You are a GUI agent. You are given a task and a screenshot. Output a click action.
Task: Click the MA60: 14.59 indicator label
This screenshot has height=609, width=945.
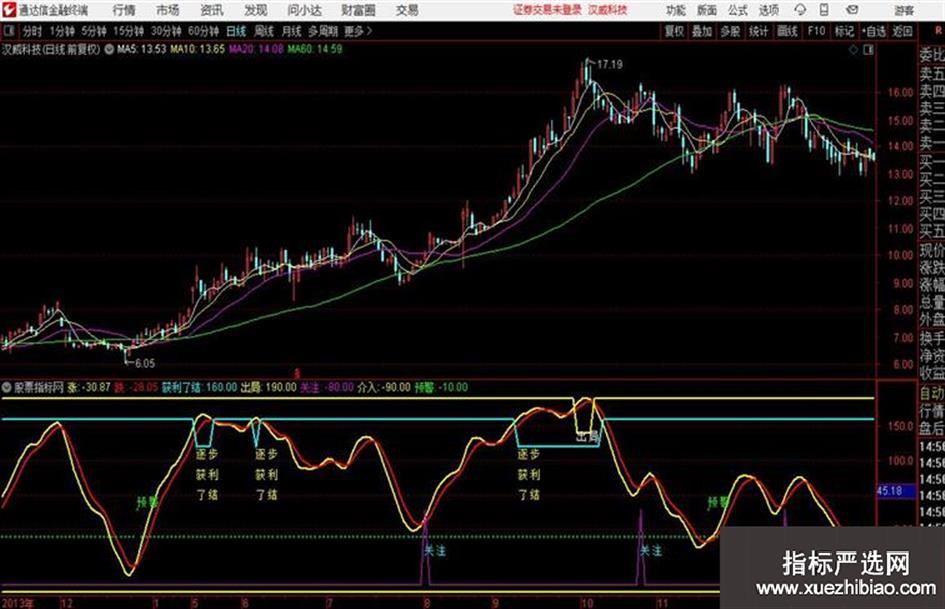(x=315, y=49)
